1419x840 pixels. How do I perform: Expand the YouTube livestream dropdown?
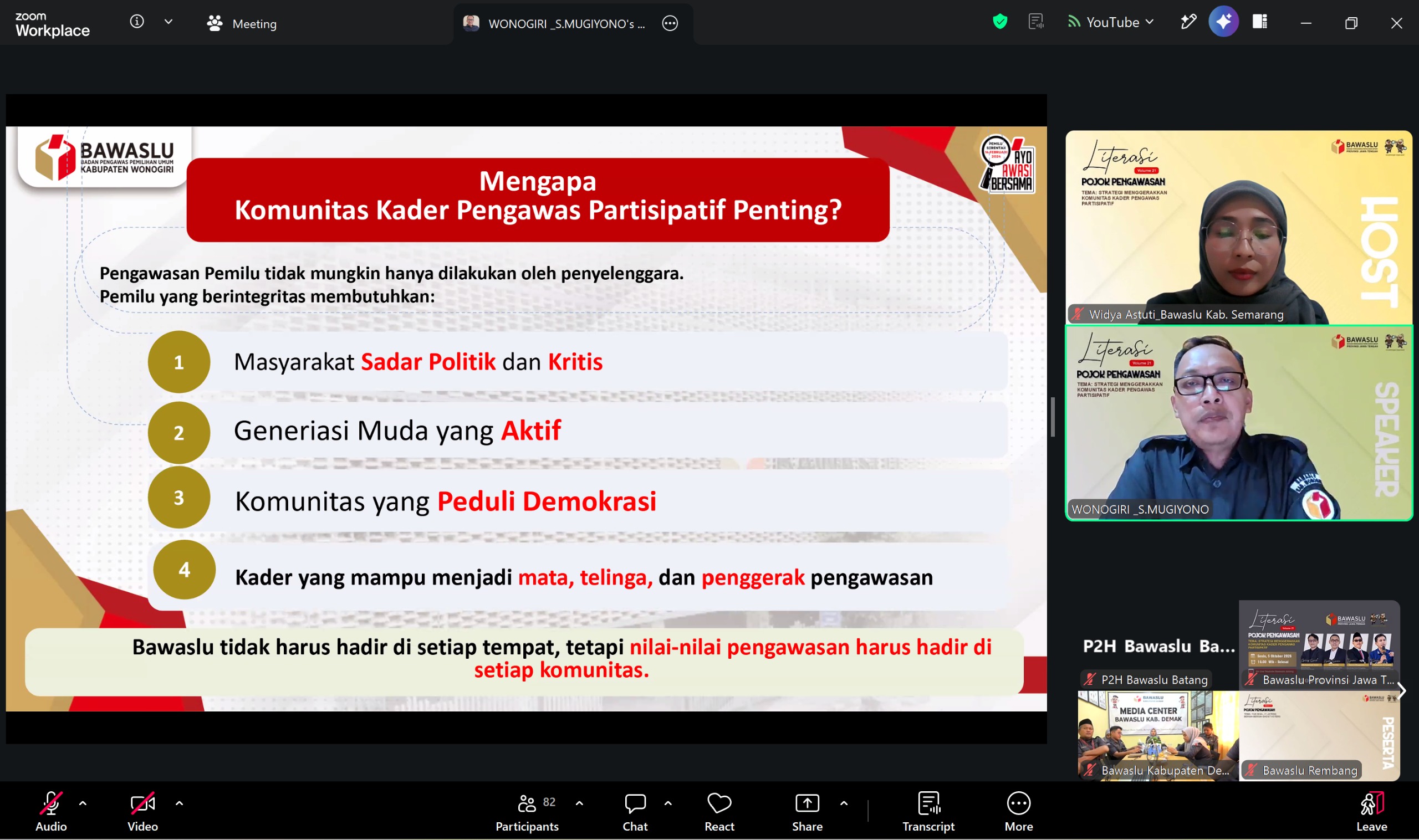[1110, 22]
